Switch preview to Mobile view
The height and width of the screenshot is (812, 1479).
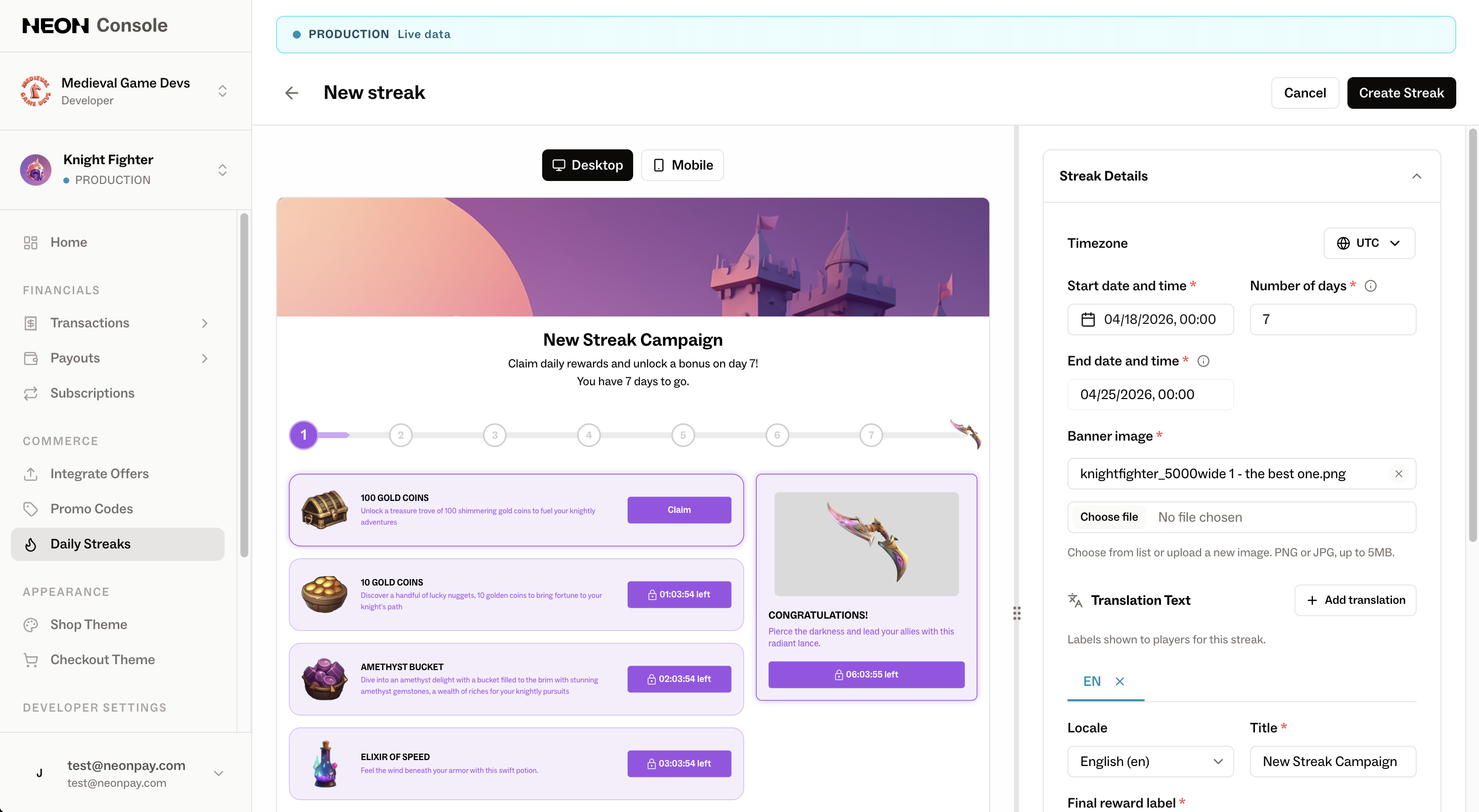tap(682, 165)
